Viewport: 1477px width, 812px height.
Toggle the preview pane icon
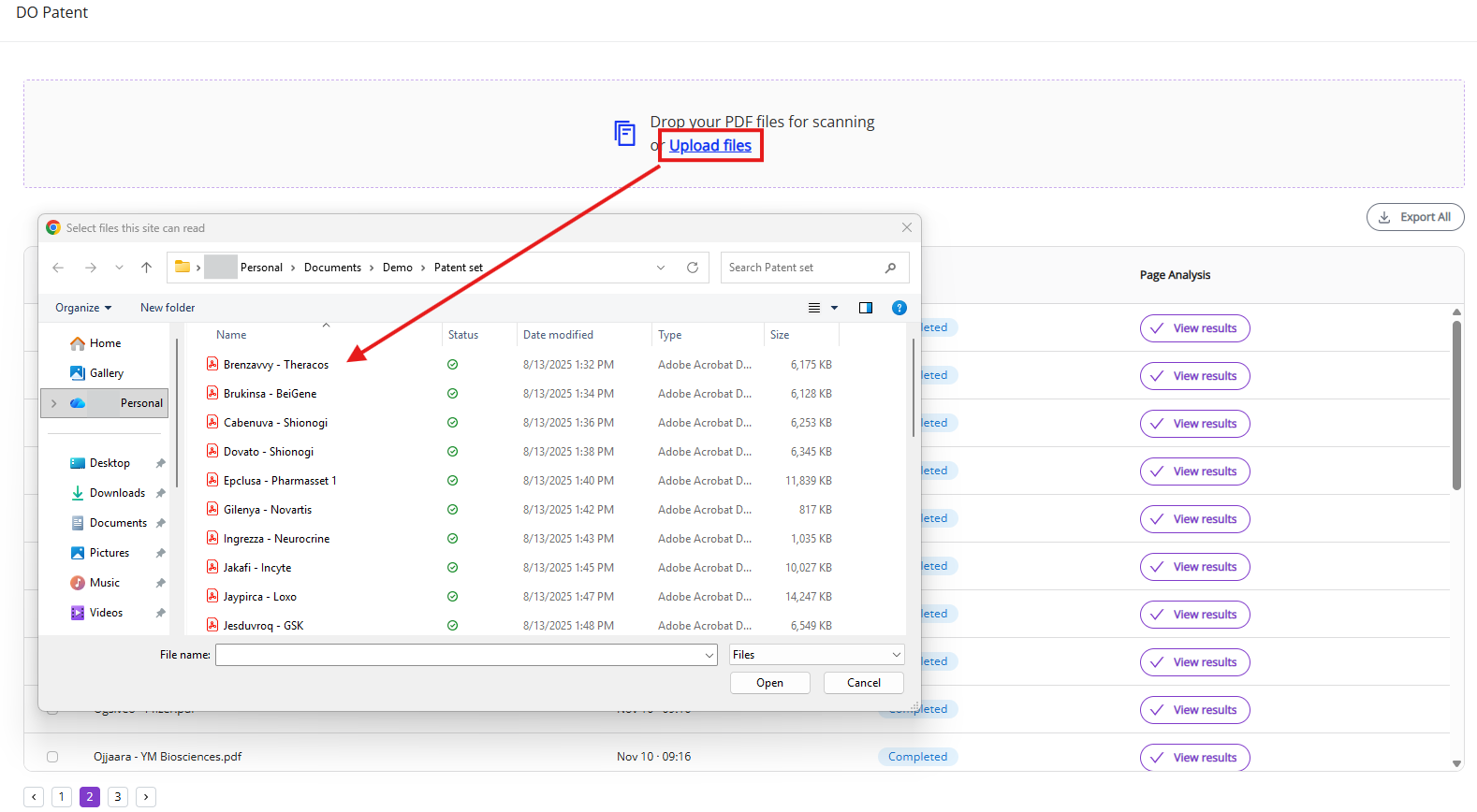point(866,308)
